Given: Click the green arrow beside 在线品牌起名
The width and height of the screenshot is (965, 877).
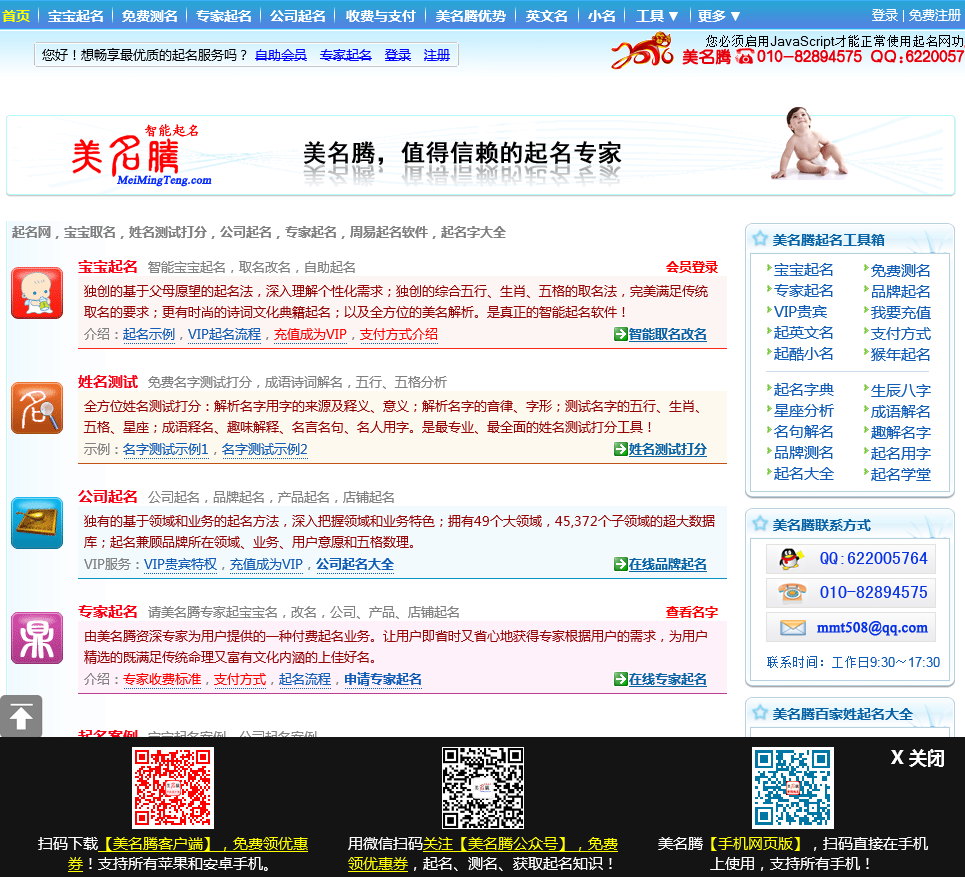Looking at the screenshot, I should pos(620,564).
